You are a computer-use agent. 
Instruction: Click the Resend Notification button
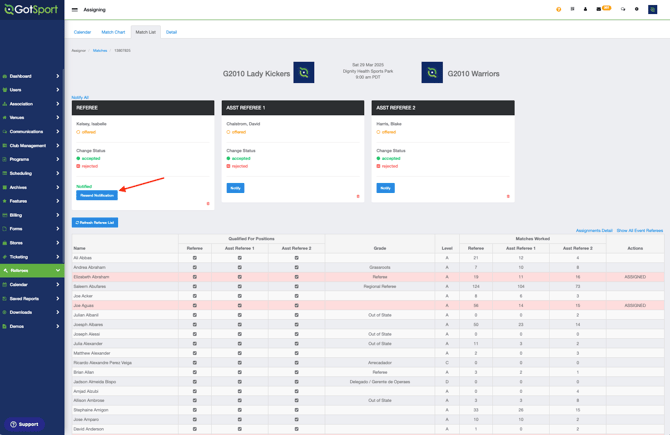click(97, 195)
